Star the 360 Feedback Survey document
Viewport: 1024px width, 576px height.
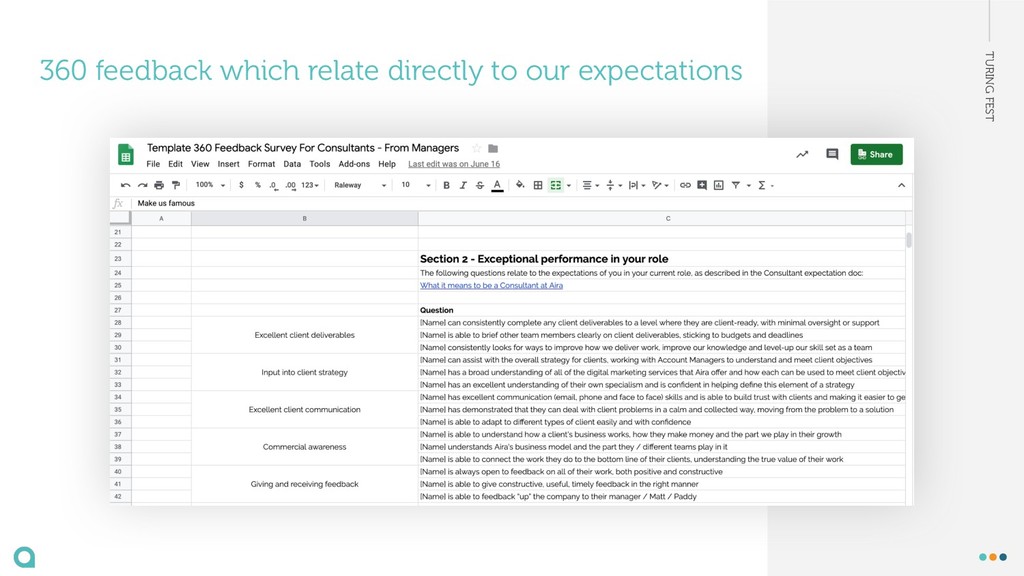pos(476,148)
